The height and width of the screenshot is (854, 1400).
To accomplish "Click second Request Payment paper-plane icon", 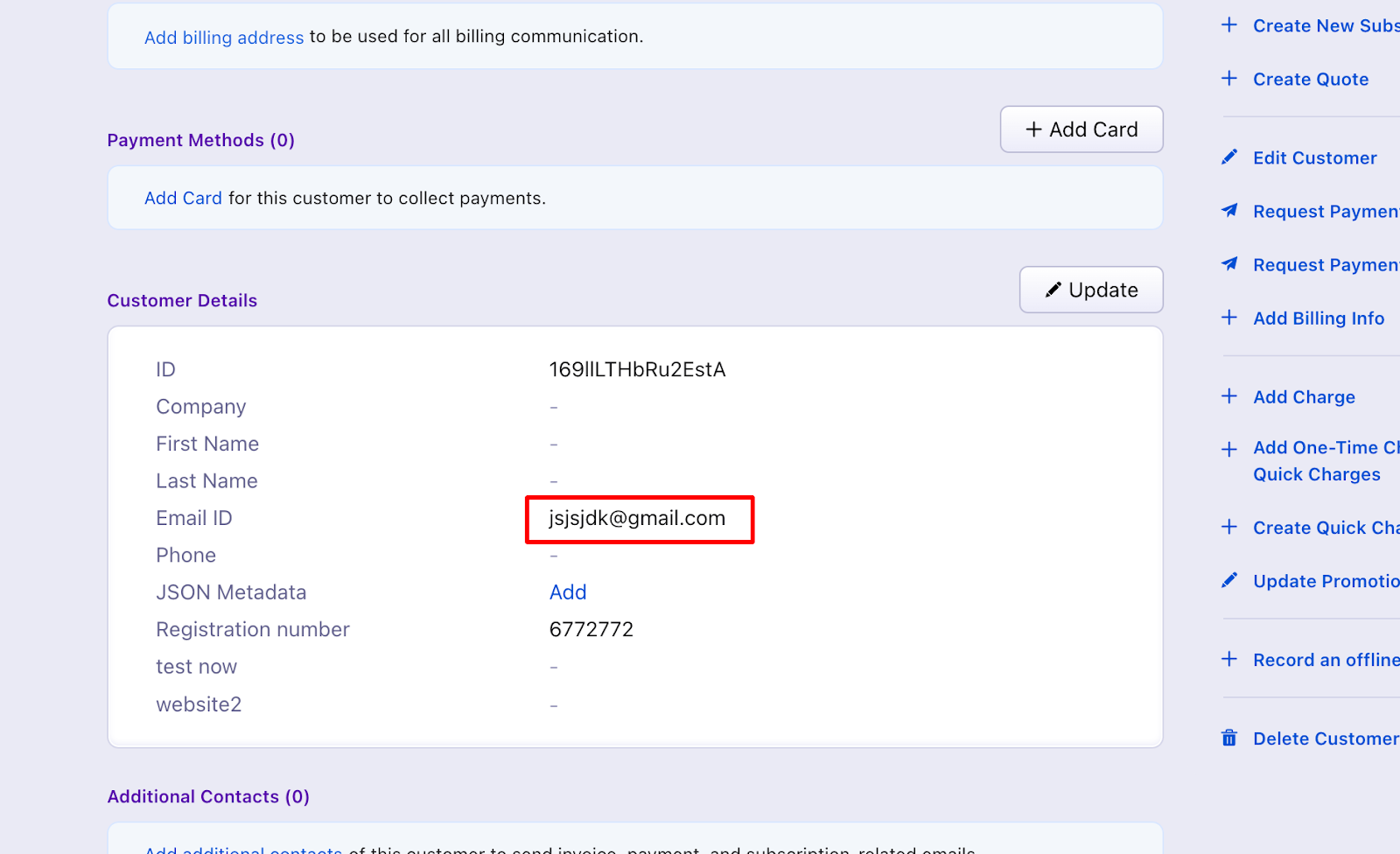I will (1229, 264).
